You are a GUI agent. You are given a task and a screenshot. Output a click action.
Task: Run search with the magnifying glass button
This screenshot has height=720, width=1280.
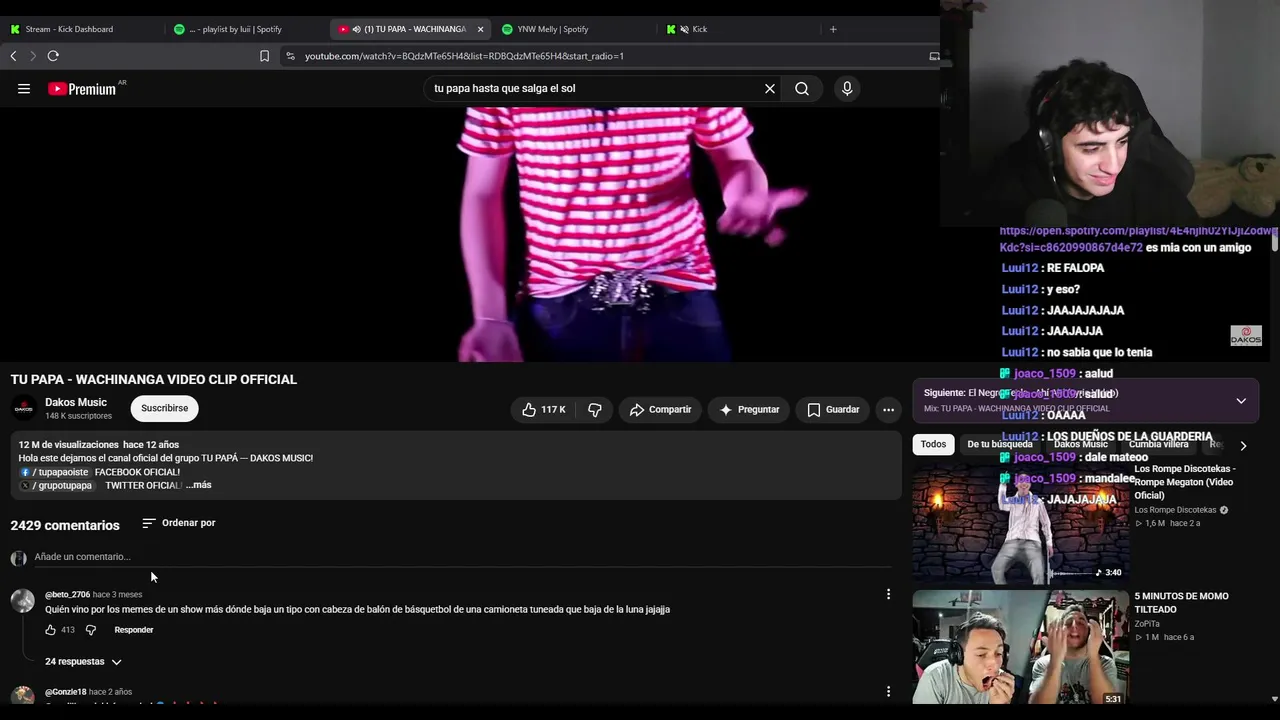(802, 89)
